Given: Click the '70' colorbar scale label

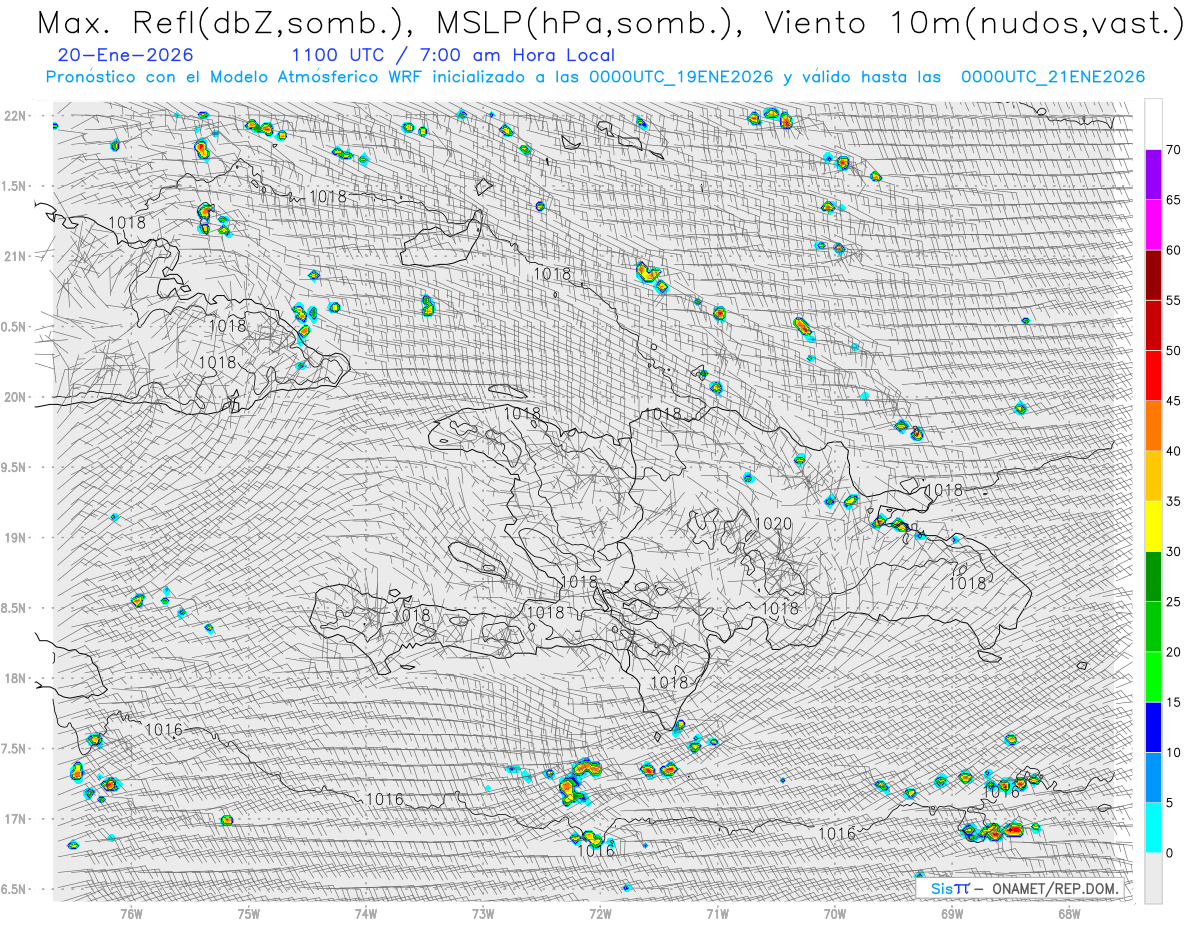Looking at the screenshot, I should pyautogui.click(x=1174, y=150).
